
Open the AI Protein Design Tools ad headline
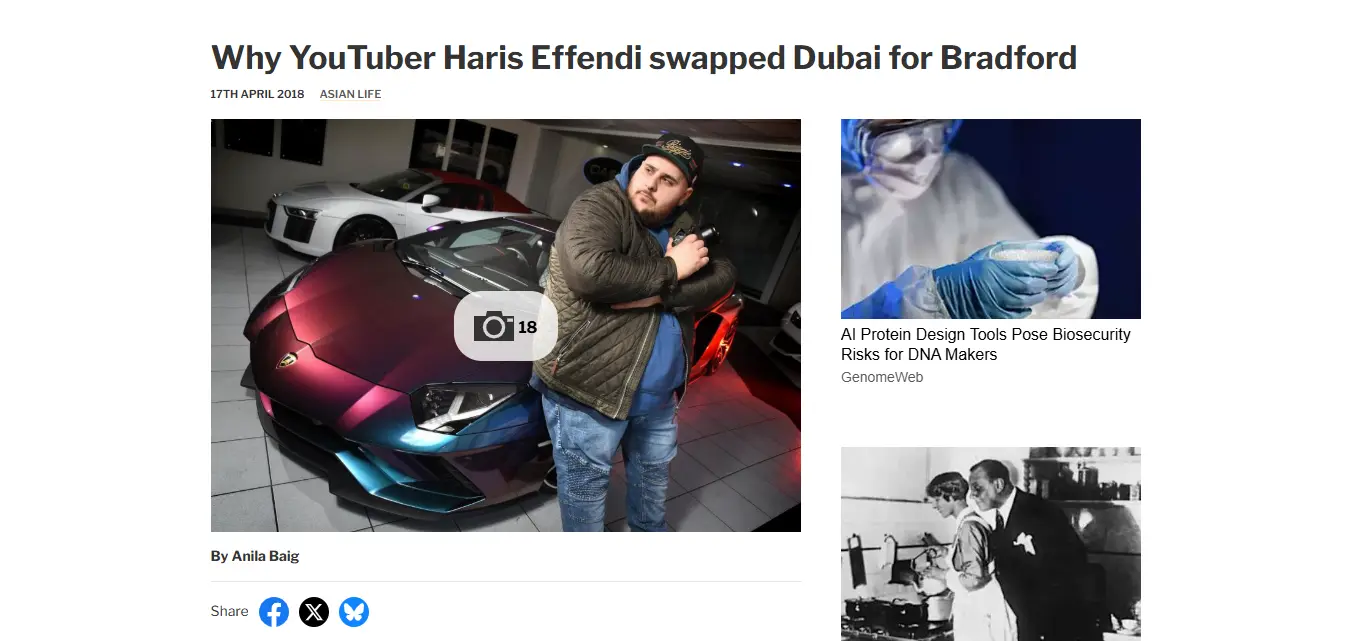[986, 344]
